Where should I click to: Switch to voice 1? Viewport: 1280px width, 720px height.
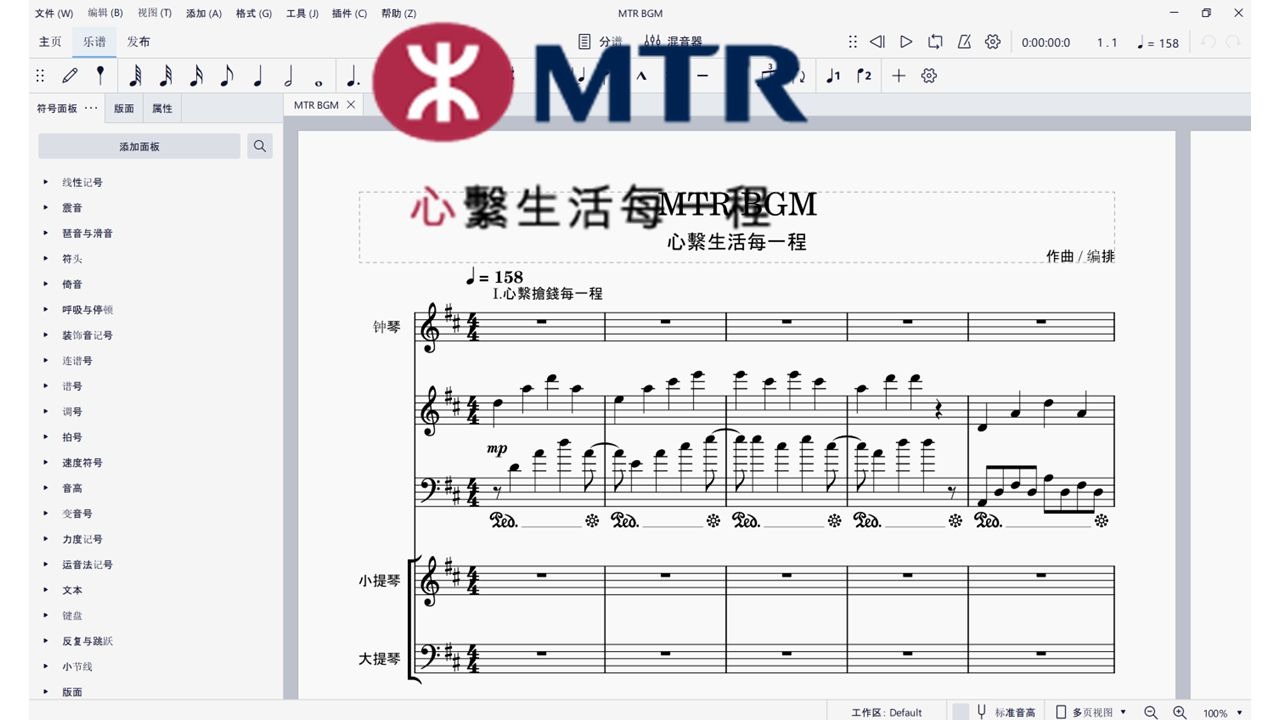(833, 76)
